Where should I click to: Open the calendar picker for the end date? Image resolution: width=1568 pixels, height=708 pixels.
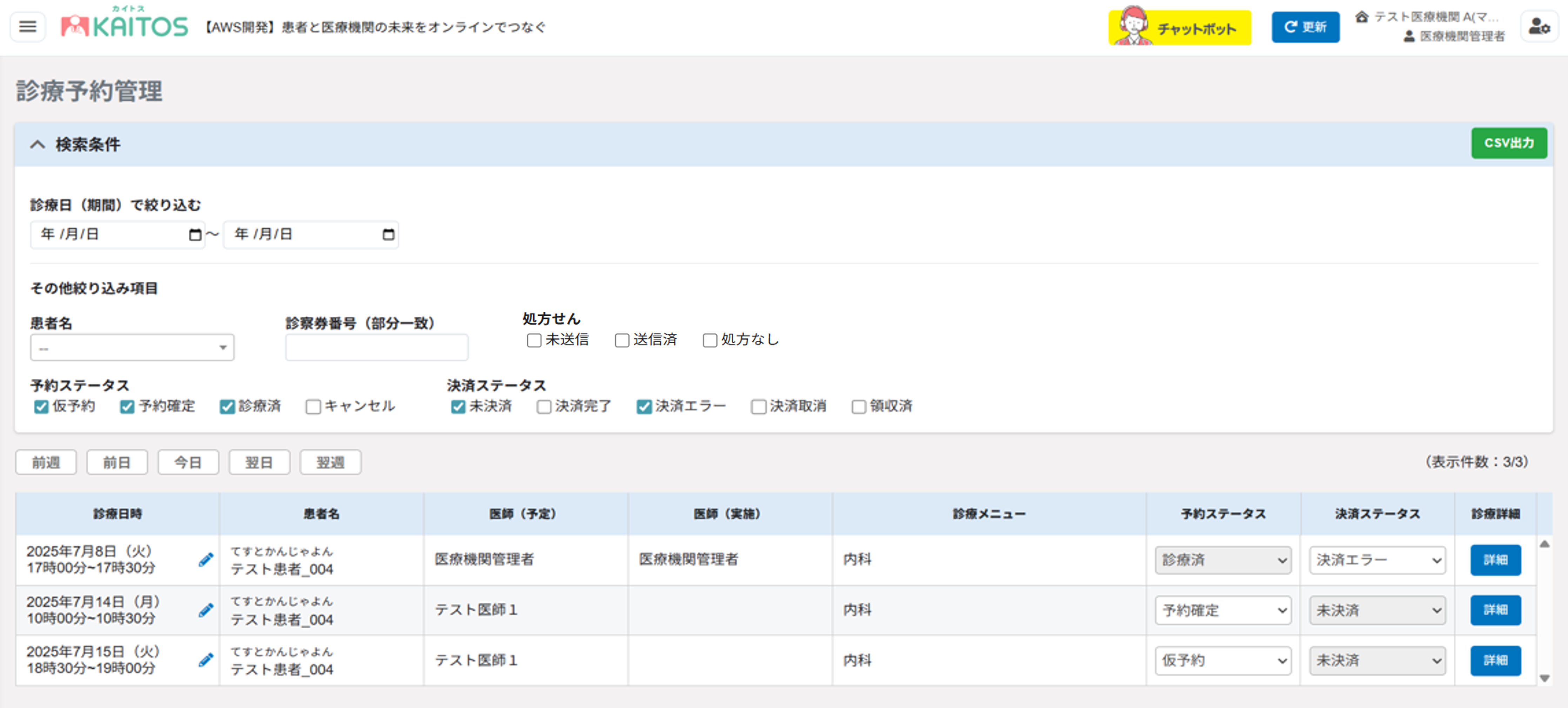point(388,234)
